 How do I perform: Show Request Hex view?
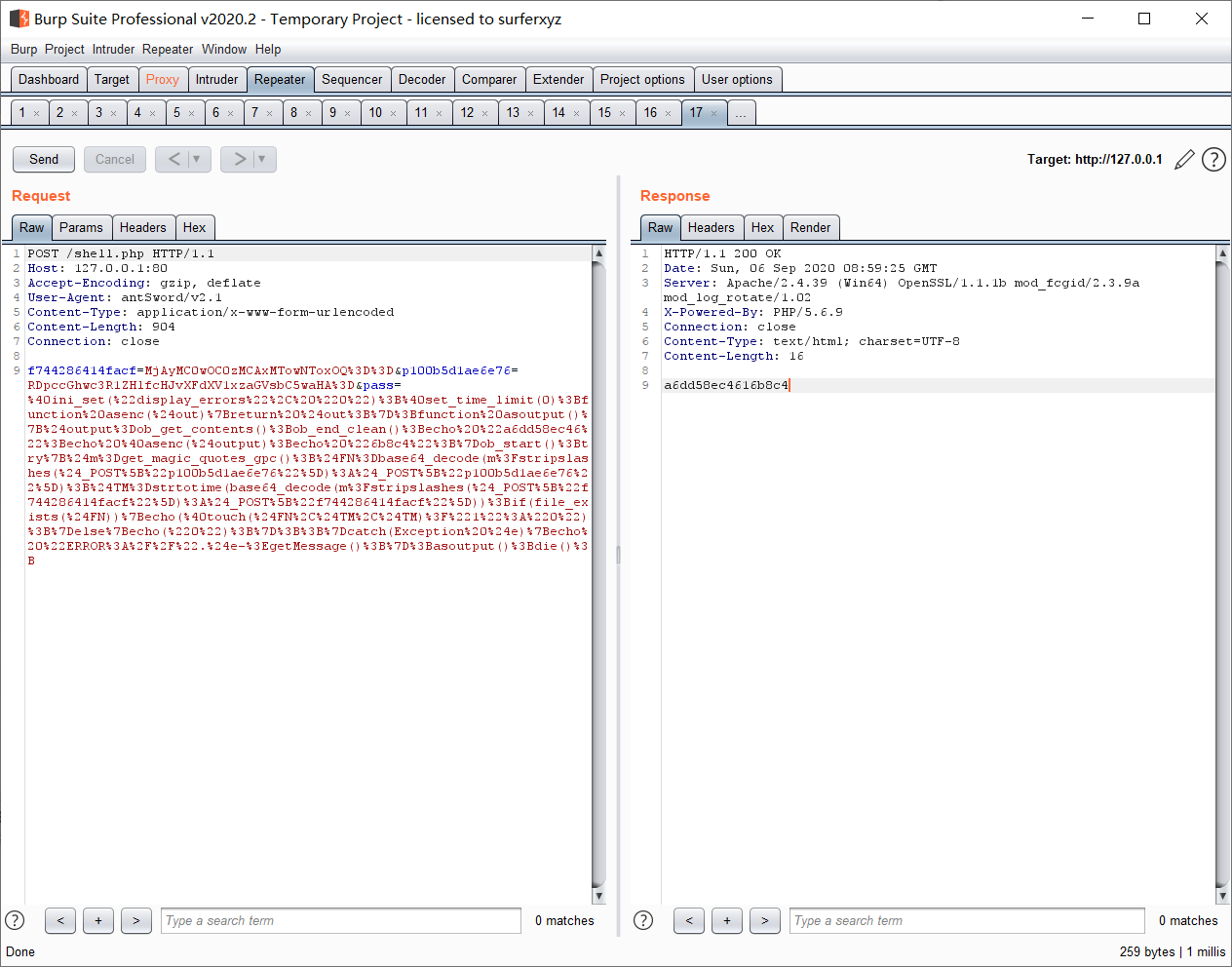[x=195, y=228]
